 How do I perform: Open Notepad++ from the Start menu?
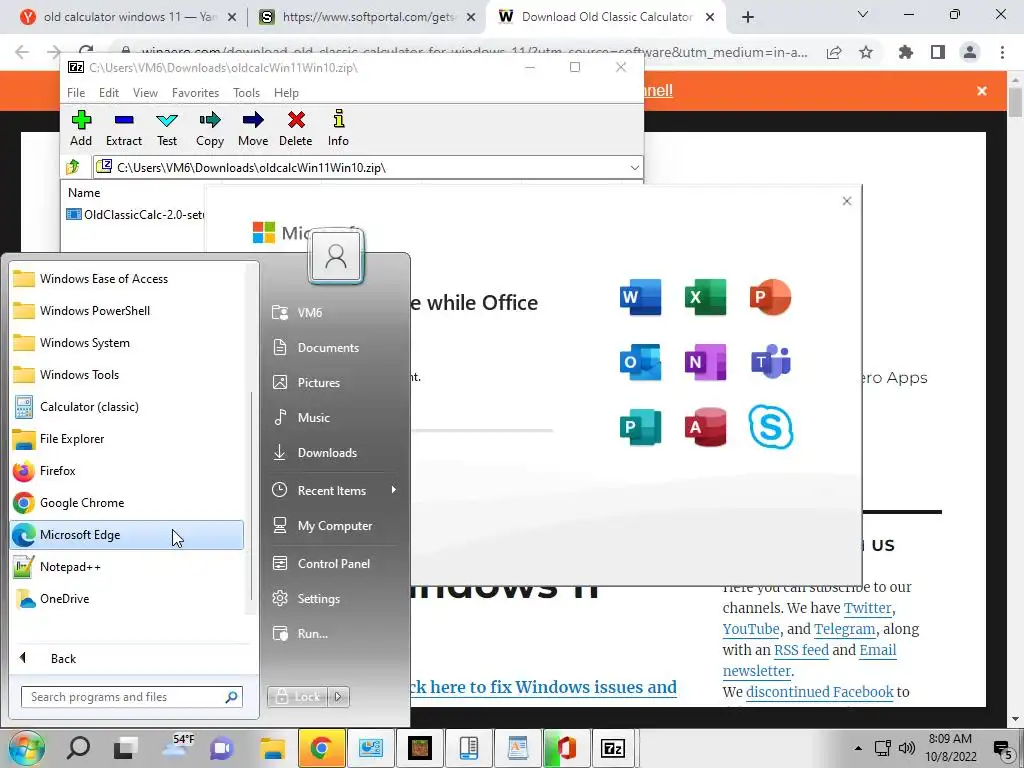coord(127,567)
